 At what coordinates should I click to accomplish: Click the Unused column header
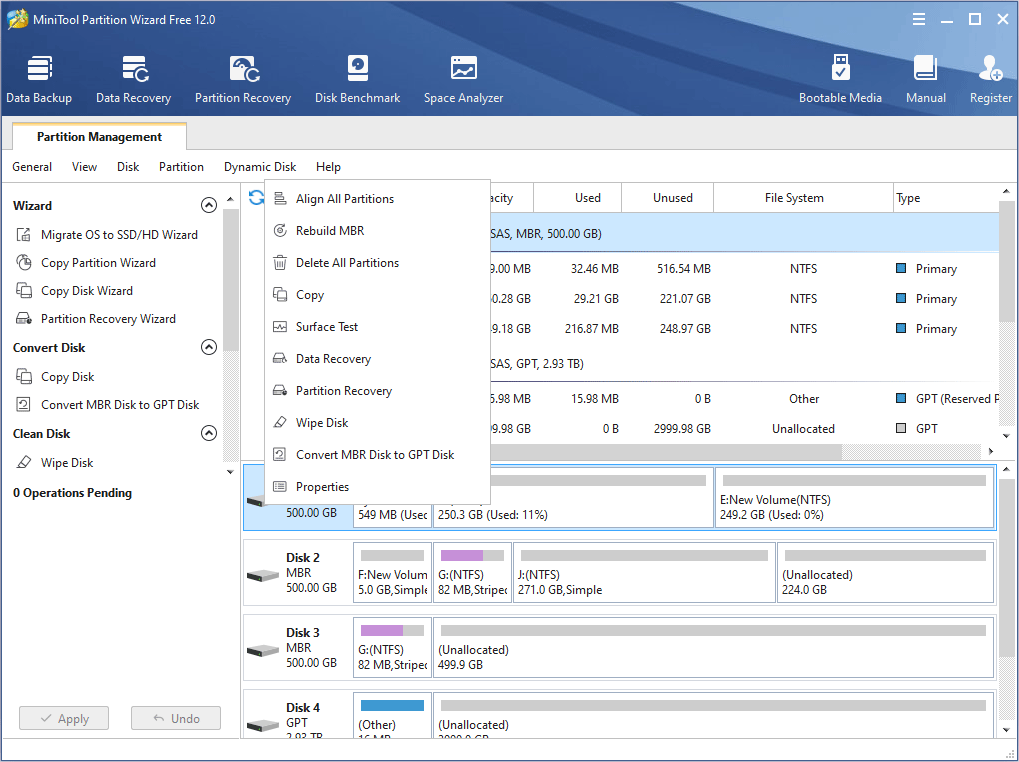pyautogui.click(x=667, y=197)
